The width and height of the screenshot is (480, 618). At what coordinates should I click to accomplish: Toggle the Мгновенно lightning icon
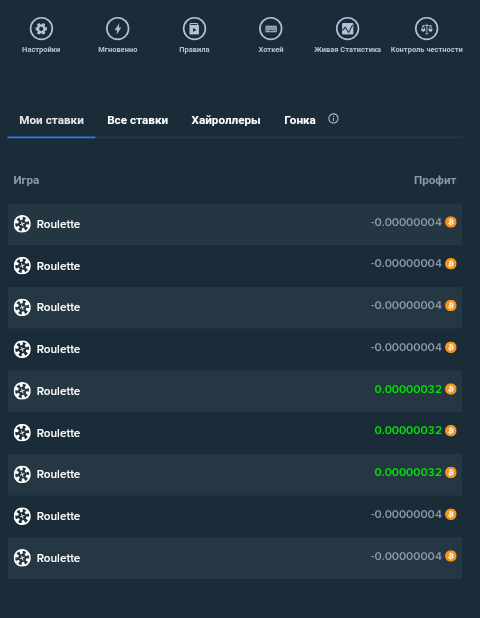click(x=117, y=28)
